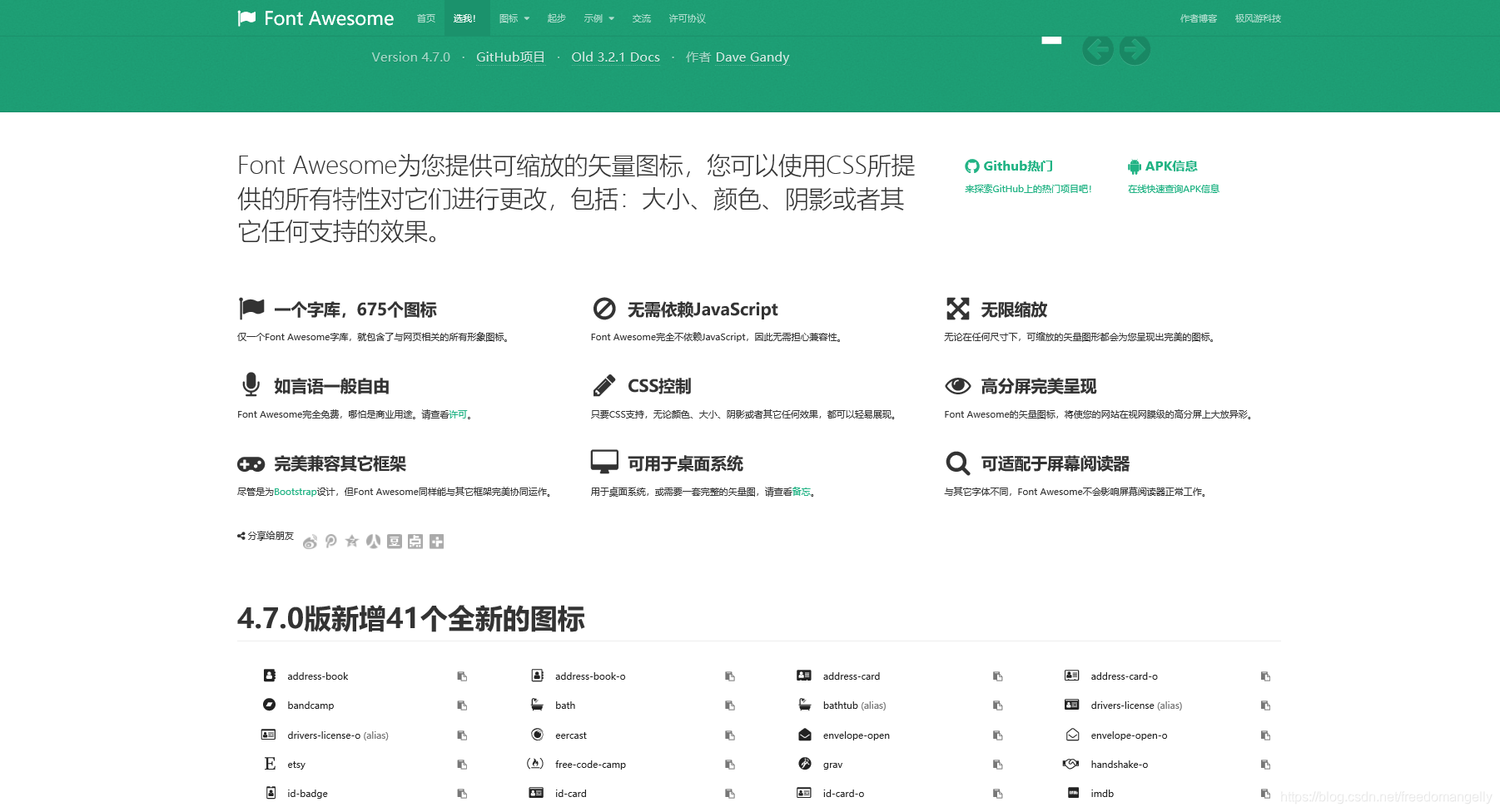Click the search icon beside 可适配于屏幕阅读器
This screenshot has width=1500, height=812.
pyautogui.click(x=958, y=463)
